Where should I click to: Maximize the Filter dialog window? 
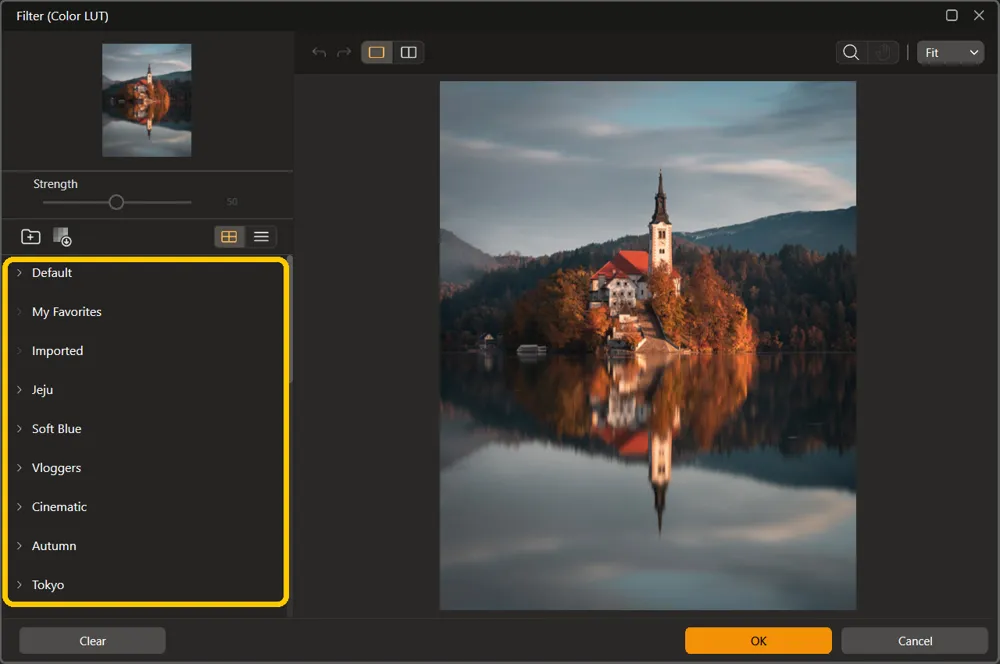(x=952, y=15)
